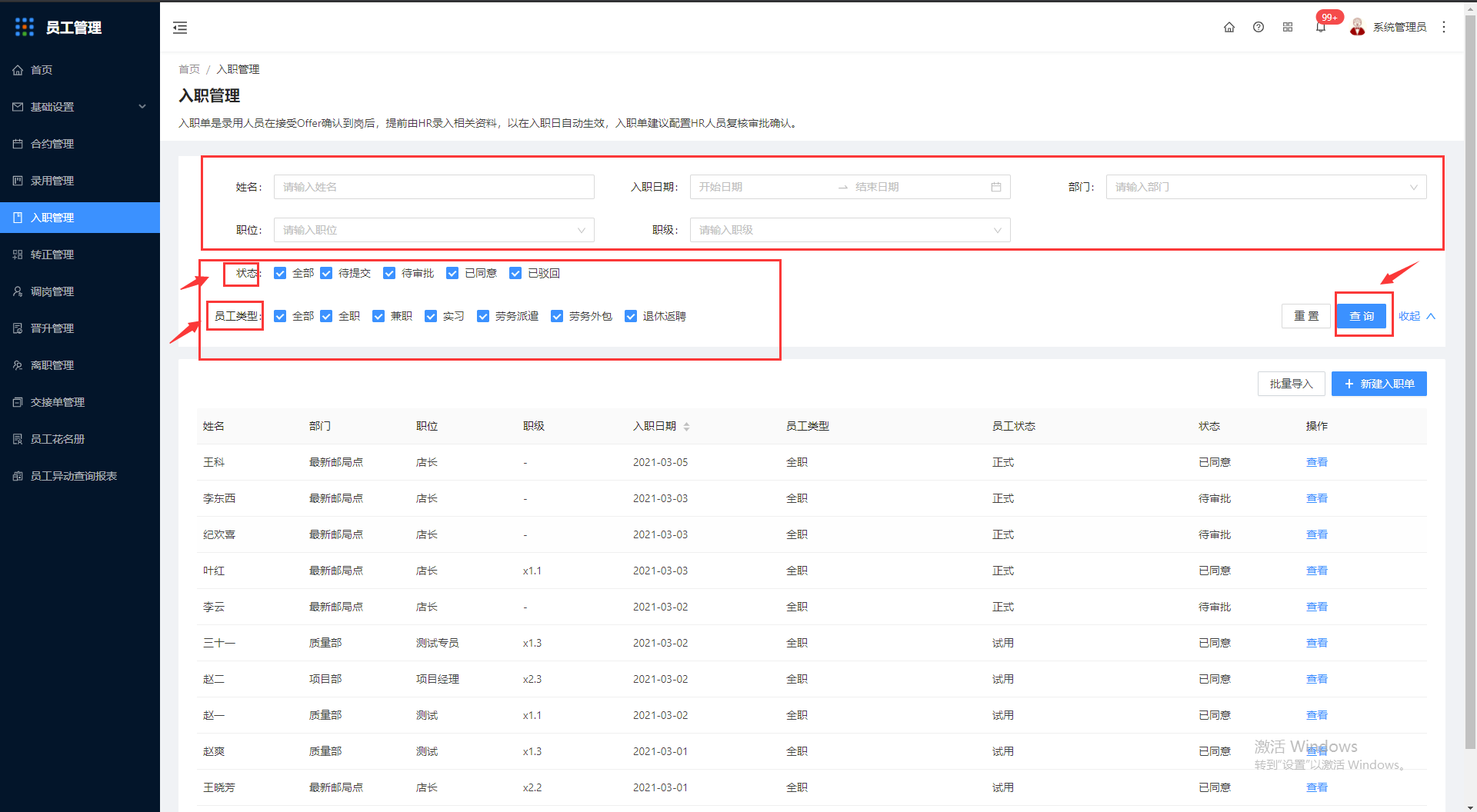The image size is (1477, 812).
Task: Collapse the sidebar using the menu fold icon
Action: pos(180,28)
